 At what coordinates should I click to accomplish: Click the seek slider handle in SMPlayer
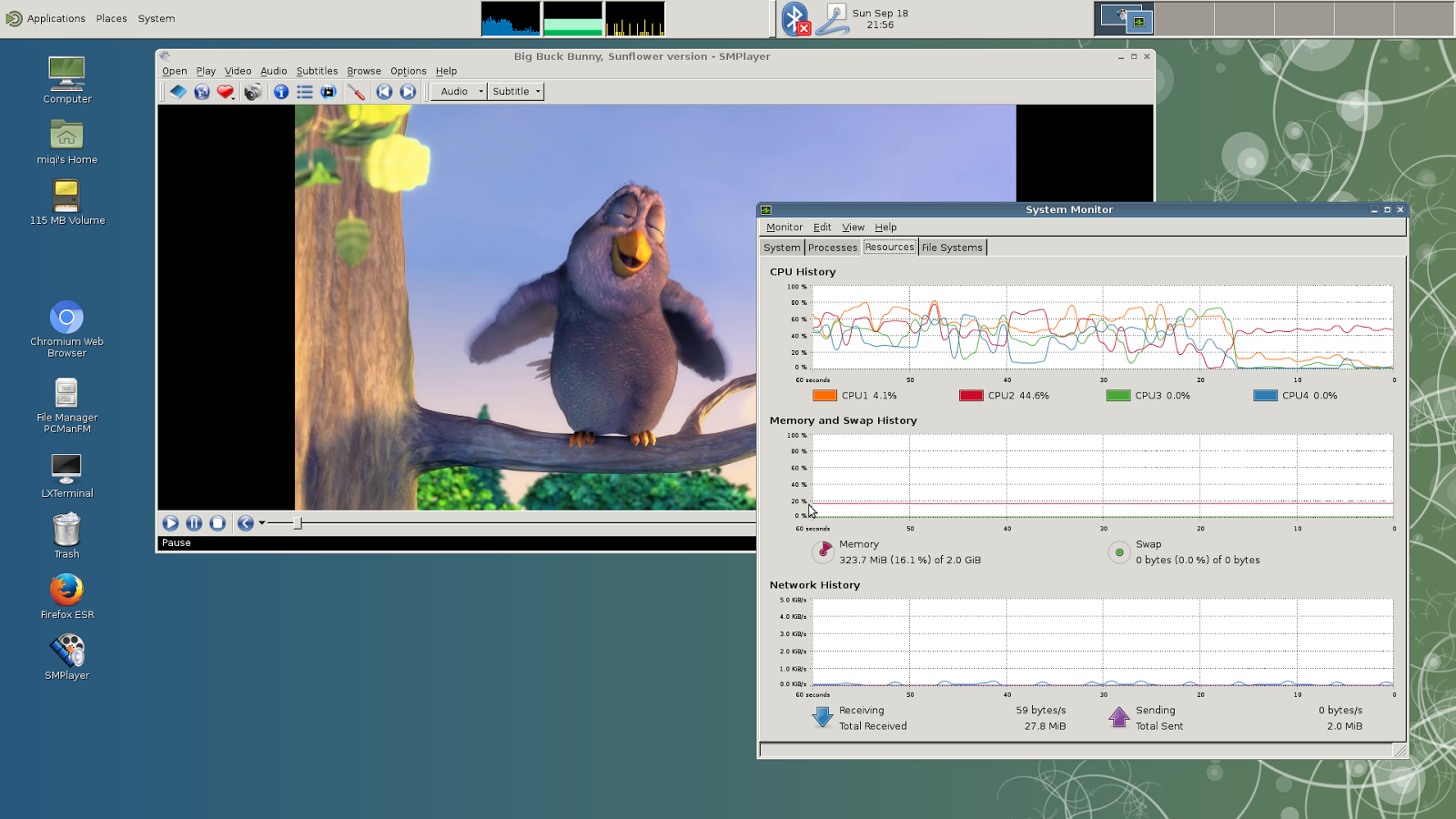coord(298,523)
